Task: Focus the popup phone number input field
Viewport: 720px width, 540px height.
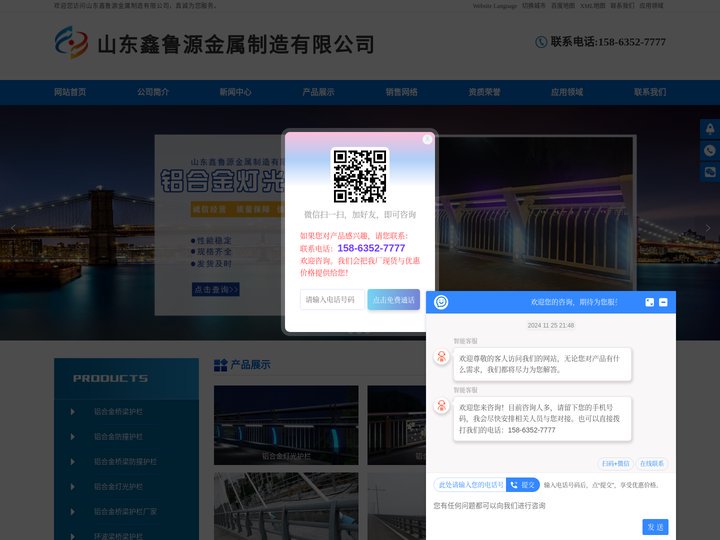Action: click(332, 299)
